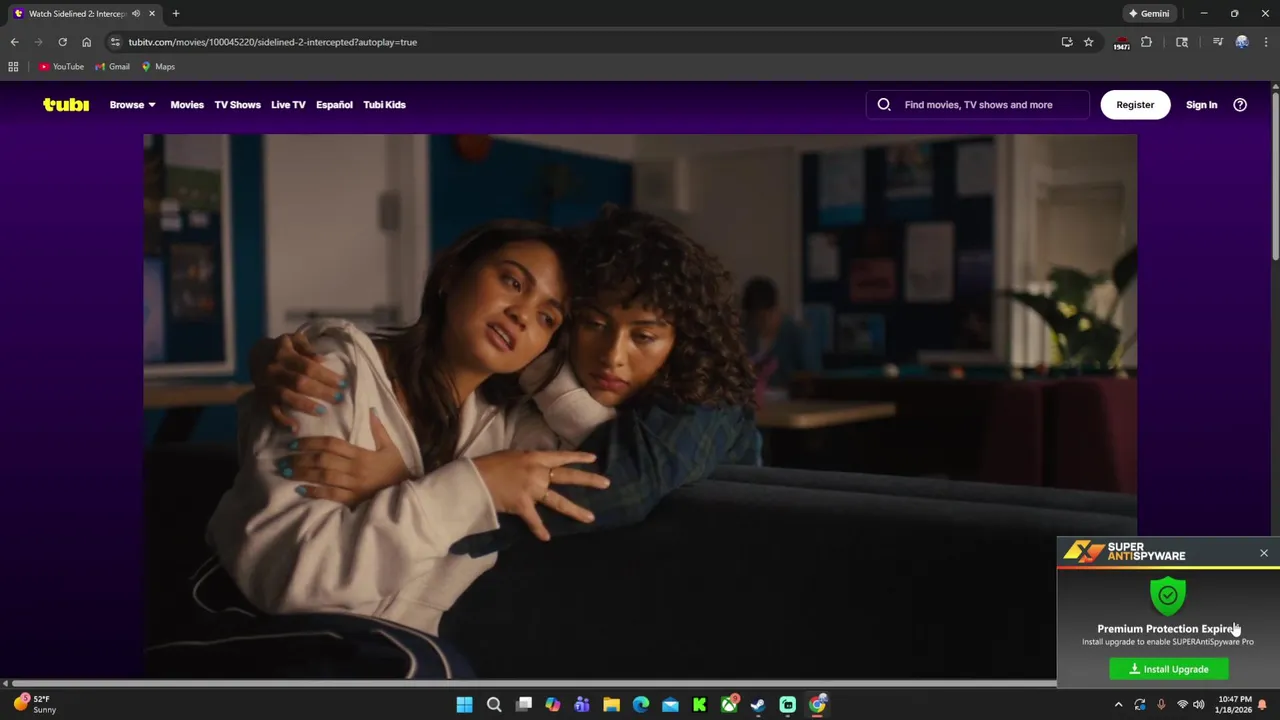Open File Explorer from the taskbar
Image resolution: width=1280 pixels, height=720 pixels.
(x=611, y=705)
